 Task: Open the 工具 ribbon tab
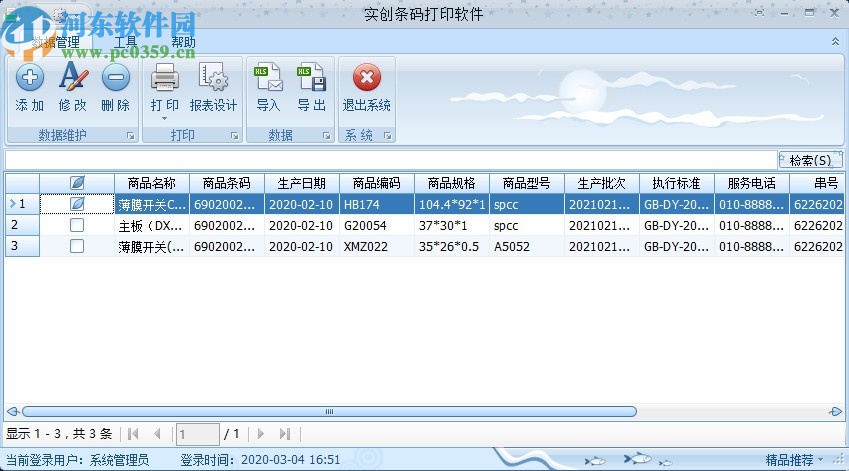(x=125, y=42)
